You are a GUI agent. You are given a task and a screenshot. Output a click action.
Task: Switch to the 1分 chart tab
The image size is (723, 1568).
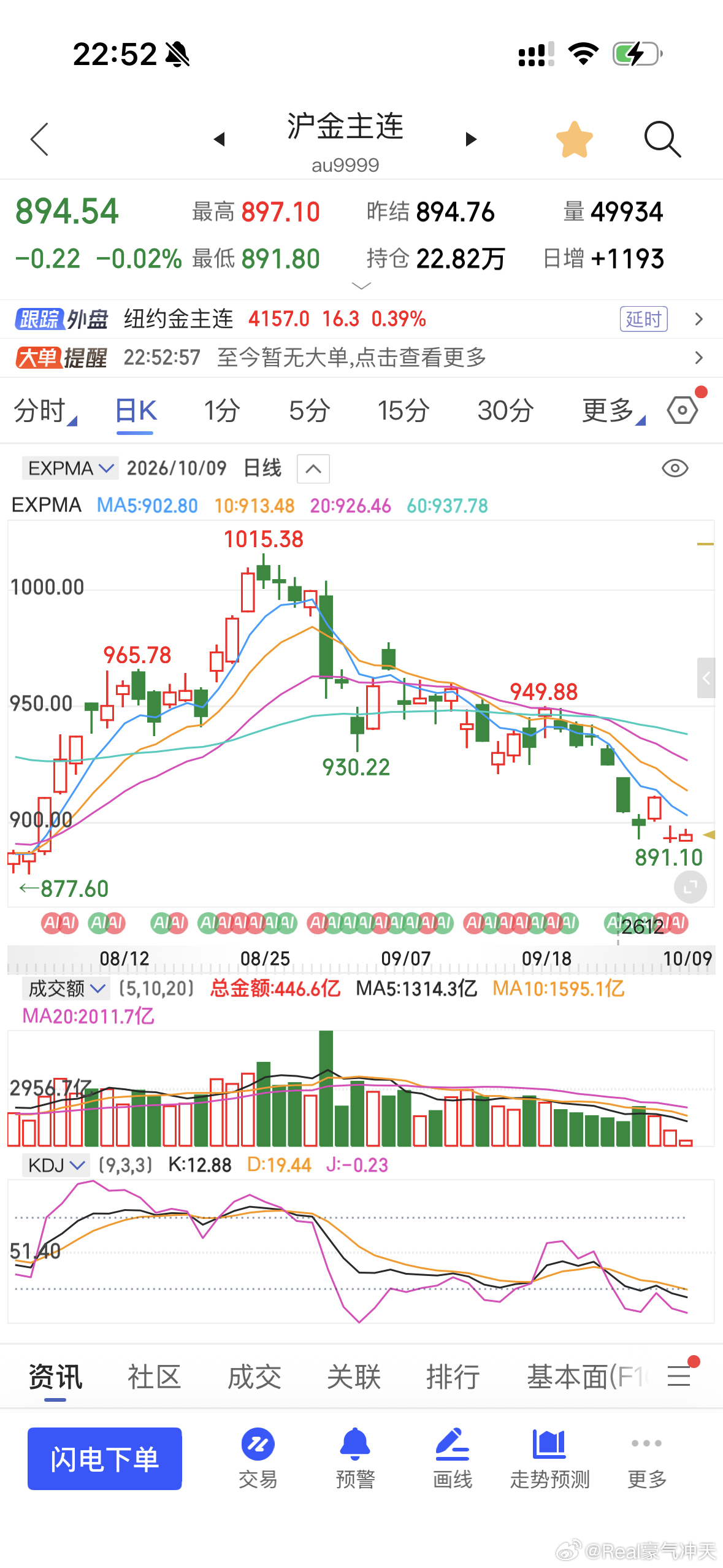point(221,410)
